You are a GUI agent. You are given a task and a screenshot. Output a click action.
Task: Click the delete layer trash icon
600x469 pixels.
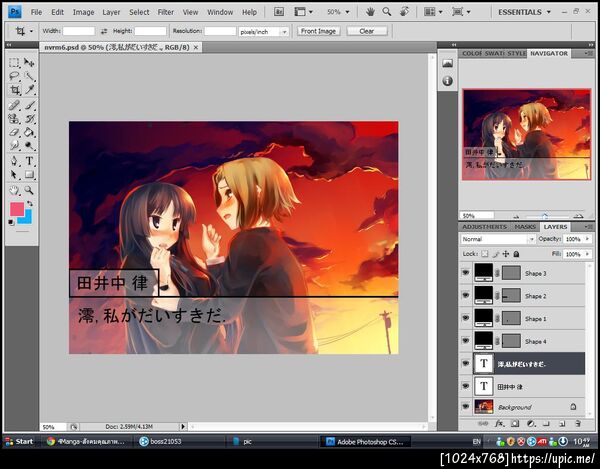pyautogui.click(x=578, y=423)
